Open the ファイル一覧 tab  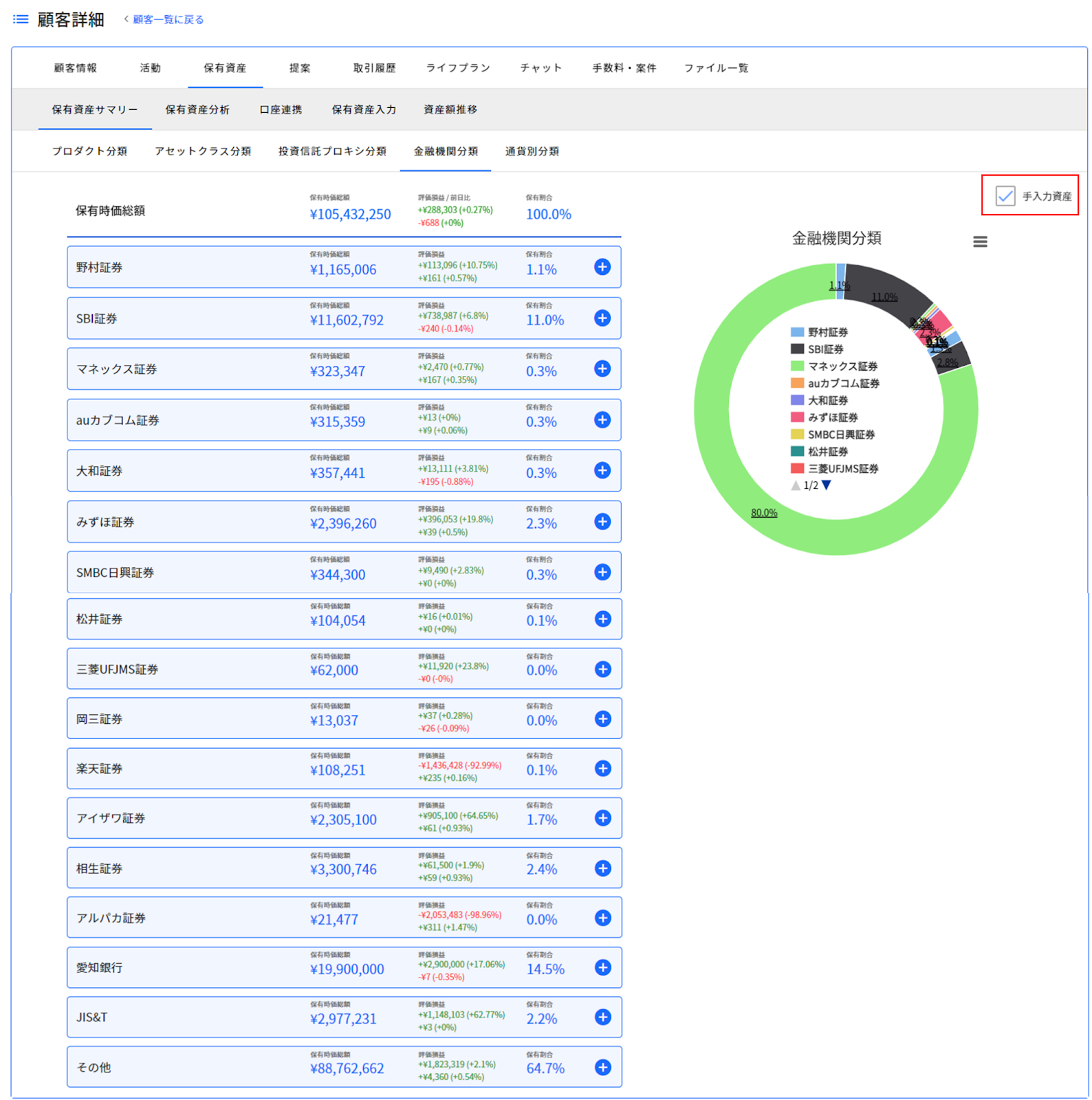tap(717, 67)
